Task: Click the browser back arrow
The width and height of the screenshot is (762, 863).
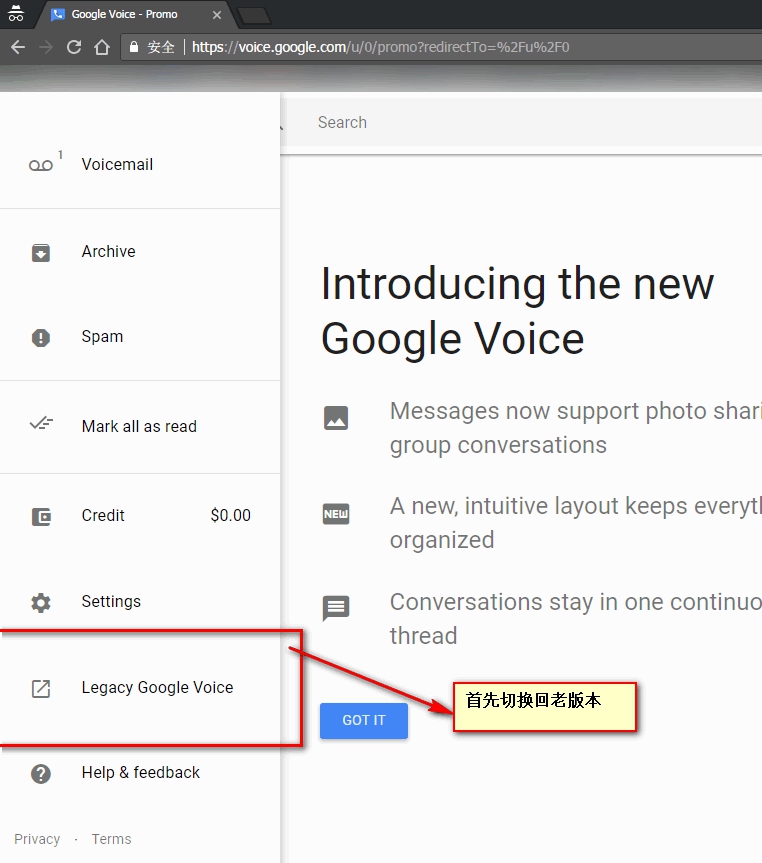Action: pyautogui.click(x=18, y=47)
